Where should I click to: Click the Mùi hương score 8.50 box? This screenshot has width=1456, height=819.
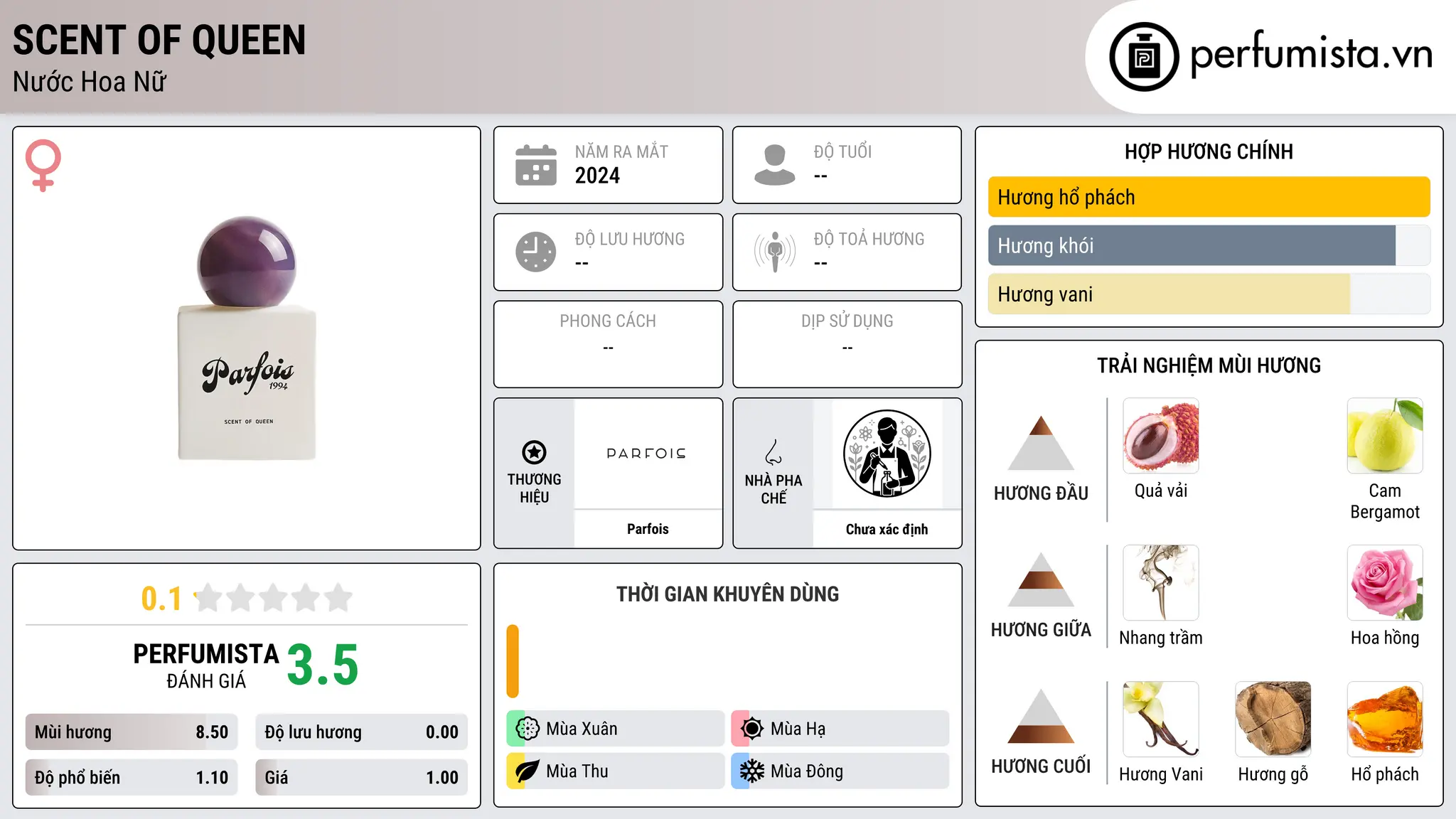click(132, 732)
